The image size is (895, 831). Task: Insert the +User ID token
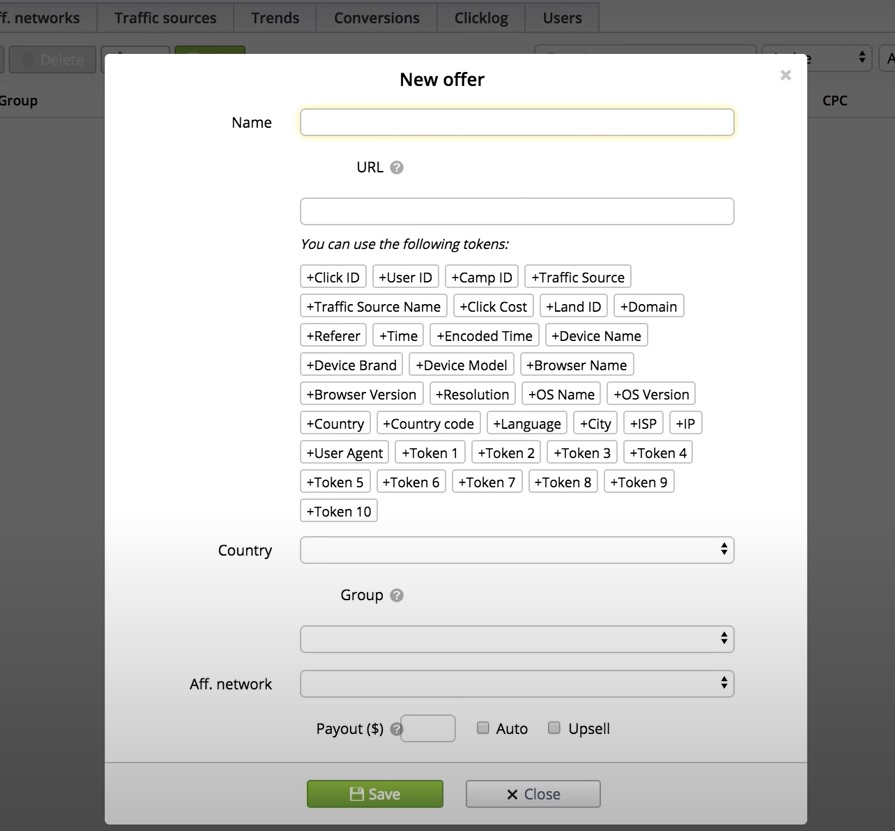pyautogui.click(x=405, y=277)
